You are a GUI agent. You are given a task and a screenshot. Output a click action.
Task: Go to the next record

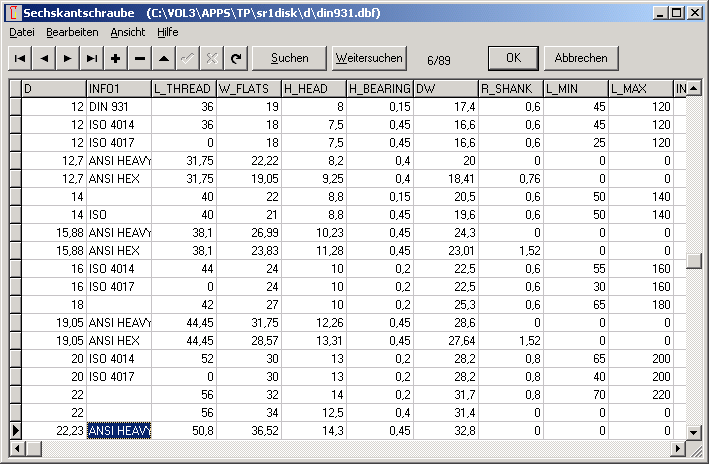(x=68, y=58)
